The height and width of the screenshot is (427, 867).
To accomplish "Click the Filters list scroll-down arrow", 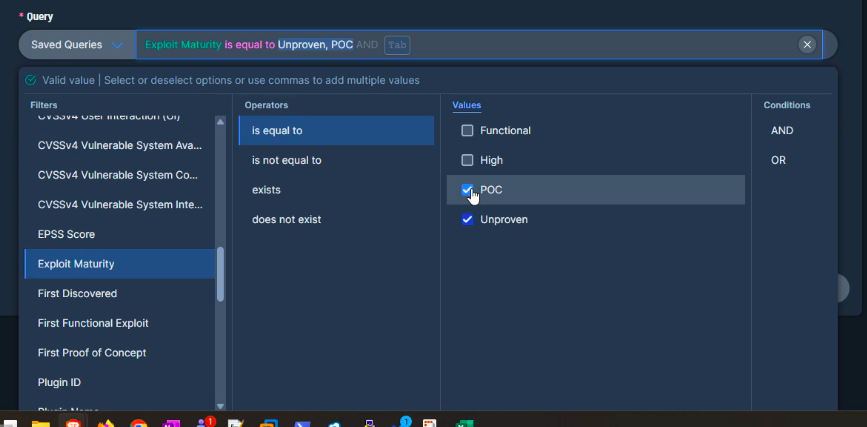I will (221, 404).
